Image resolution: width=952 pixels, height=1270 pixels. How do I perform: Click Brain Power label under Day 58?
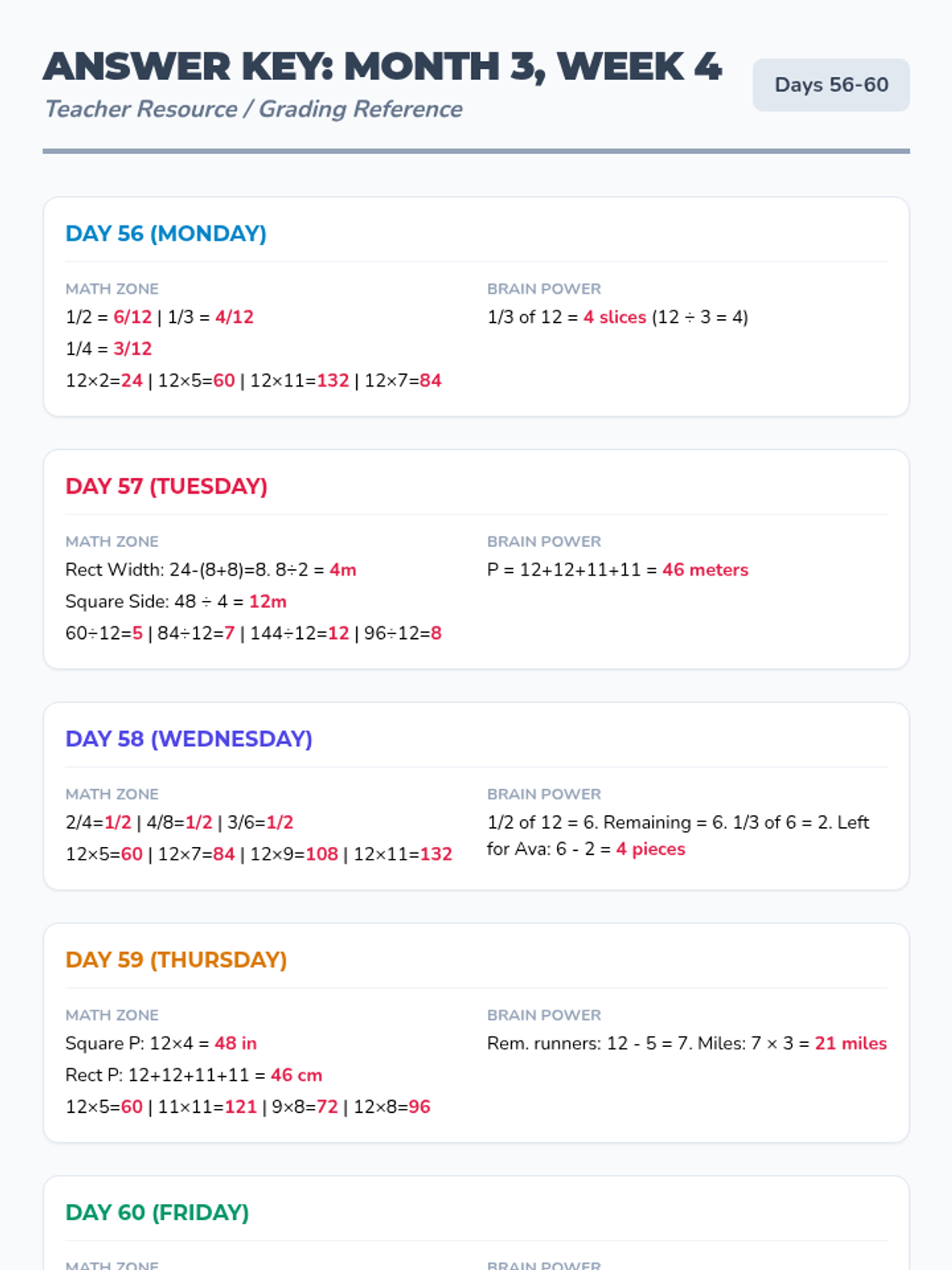pos(544,794)
